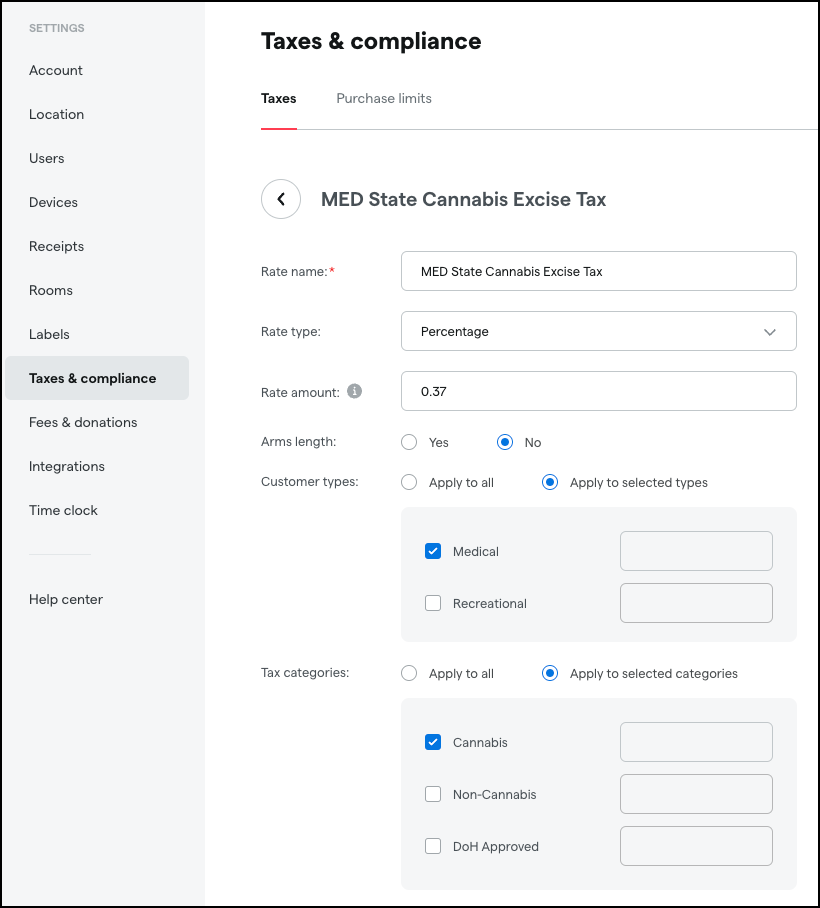Open Receipts settings
Image resolution: width=820 pixels, height=908 pixels.
57,247
